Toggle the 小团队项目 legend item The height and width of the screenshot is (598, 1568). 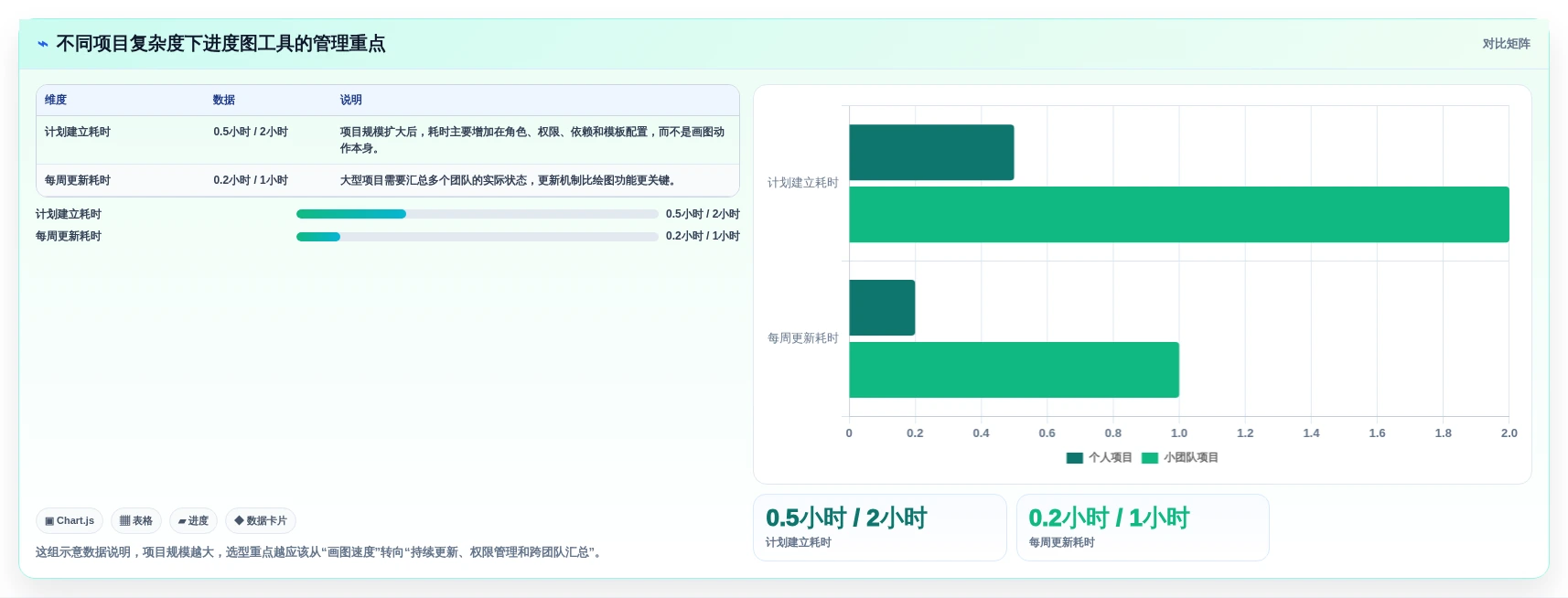(x=1180, y=458)
